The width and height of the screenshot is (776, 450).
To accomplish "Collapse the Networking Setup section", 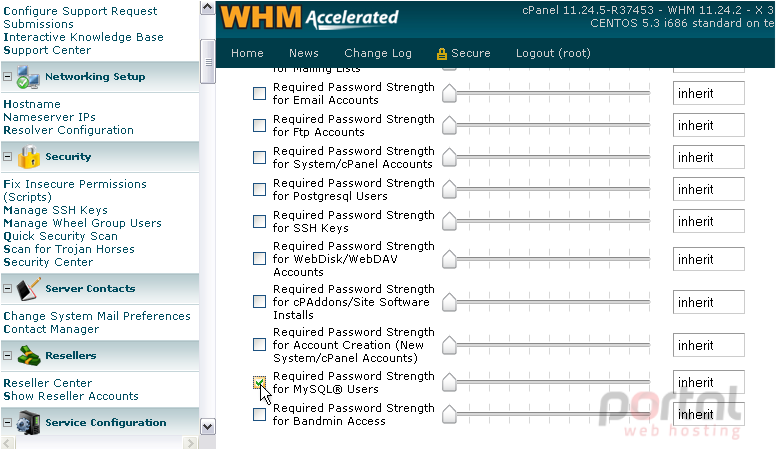I will 7,77.
